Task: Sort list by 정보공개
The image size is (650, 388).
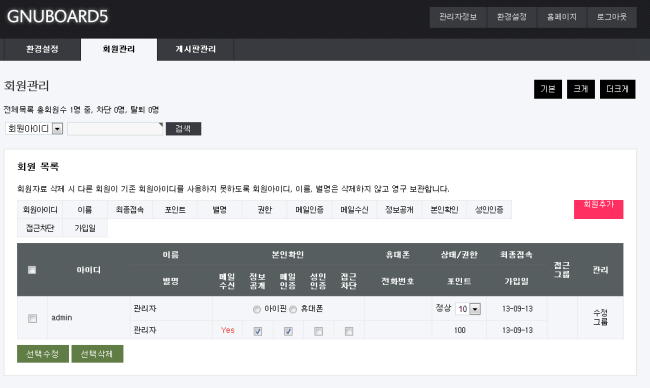Action: 399,210
